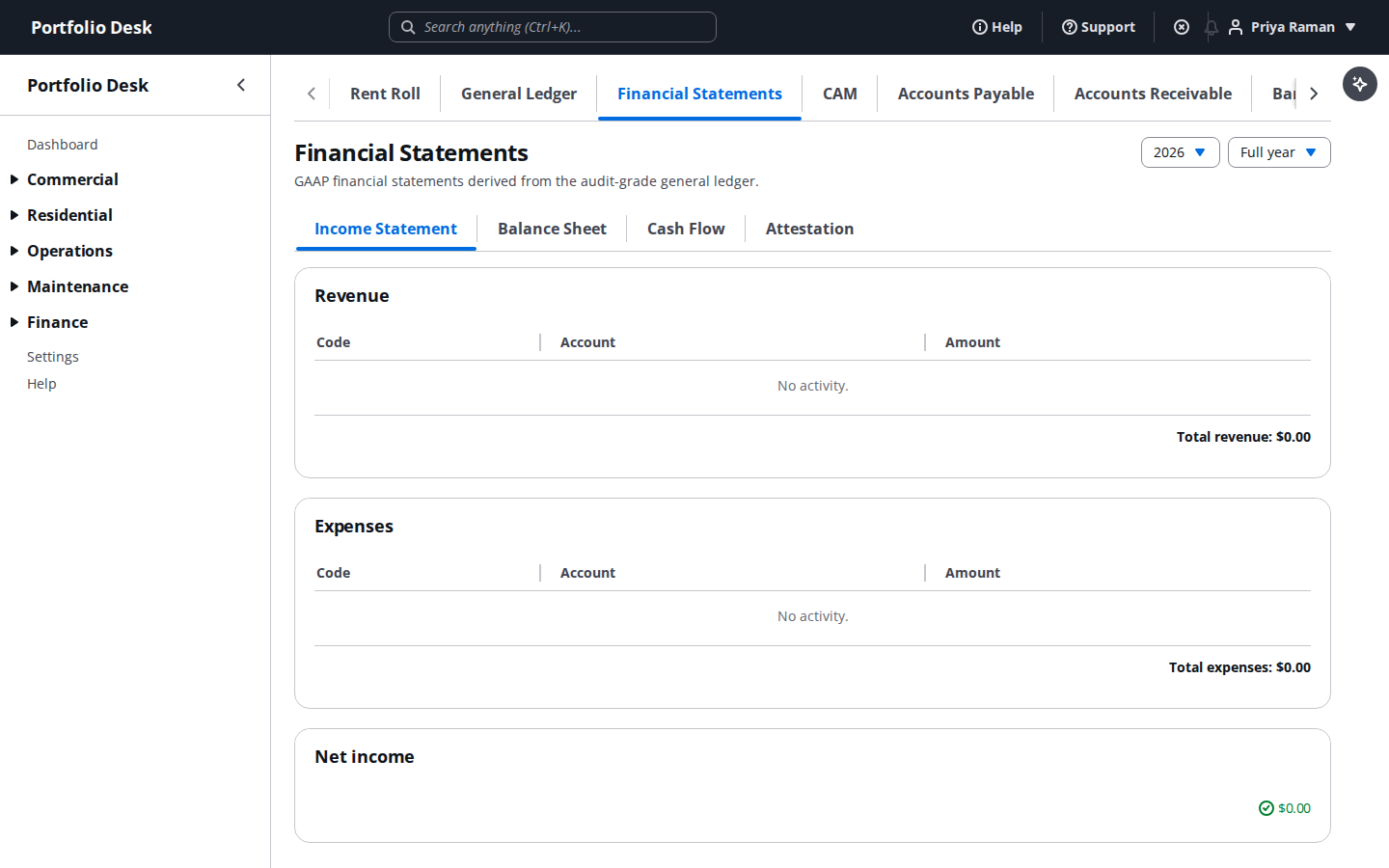Click the Expenses table Code column header
The height and width of the screenshot is (868, 1389).
pyautogui.click(x=334, y=573)
